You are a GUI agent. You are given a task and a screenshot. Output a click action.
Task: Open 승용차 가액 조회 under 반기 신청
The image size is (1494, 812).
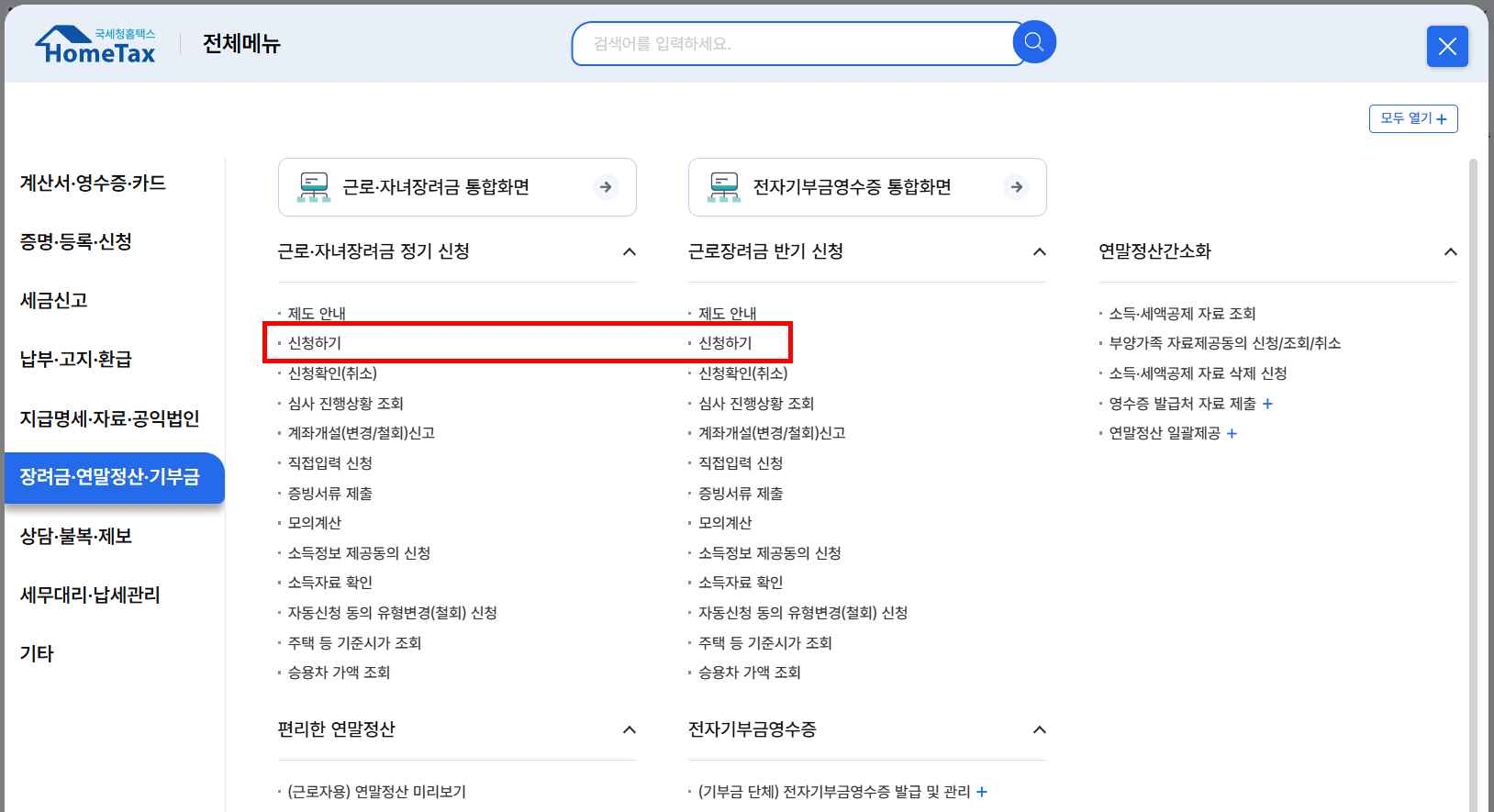coord(750,673)
